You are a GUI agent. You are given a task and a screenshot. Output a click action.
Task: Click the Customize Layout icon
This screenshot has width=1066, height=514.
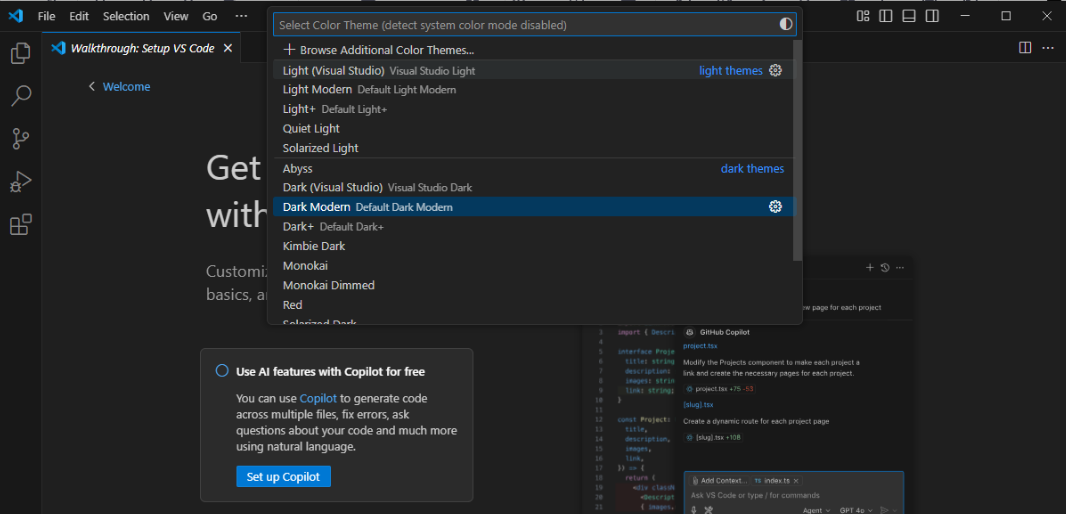863,16
